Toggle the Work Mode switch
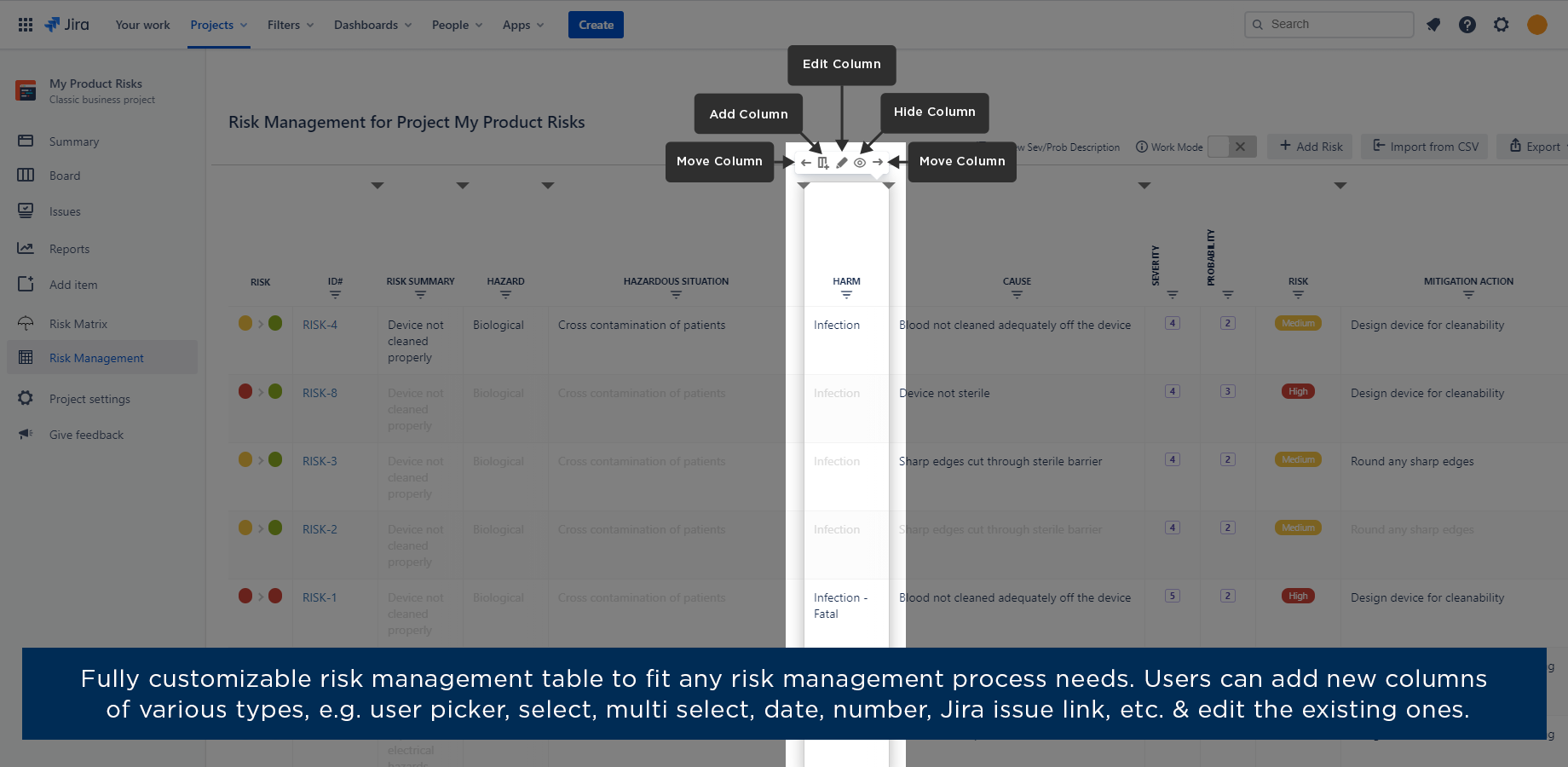1568x767 pixels. (1231, 147)
